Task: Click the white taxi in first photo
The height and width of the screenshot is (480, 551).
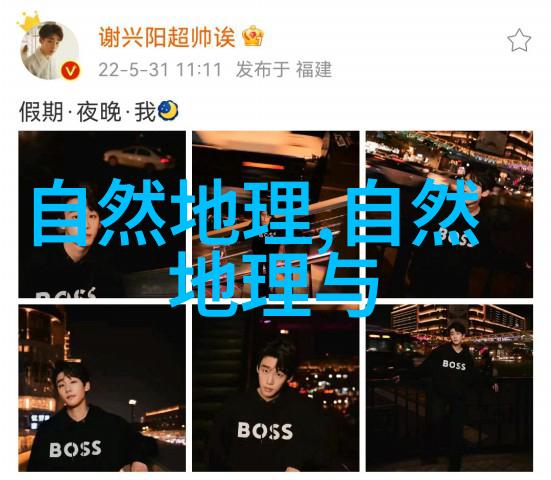Action: click(x=138, y=158)
